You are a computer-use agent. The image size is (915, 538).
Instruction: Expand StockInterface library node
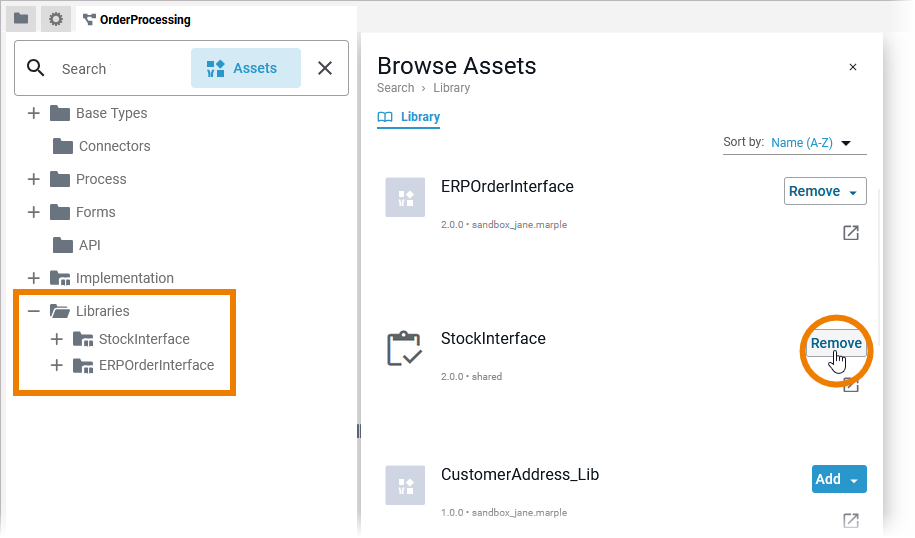tap(57, 339)
